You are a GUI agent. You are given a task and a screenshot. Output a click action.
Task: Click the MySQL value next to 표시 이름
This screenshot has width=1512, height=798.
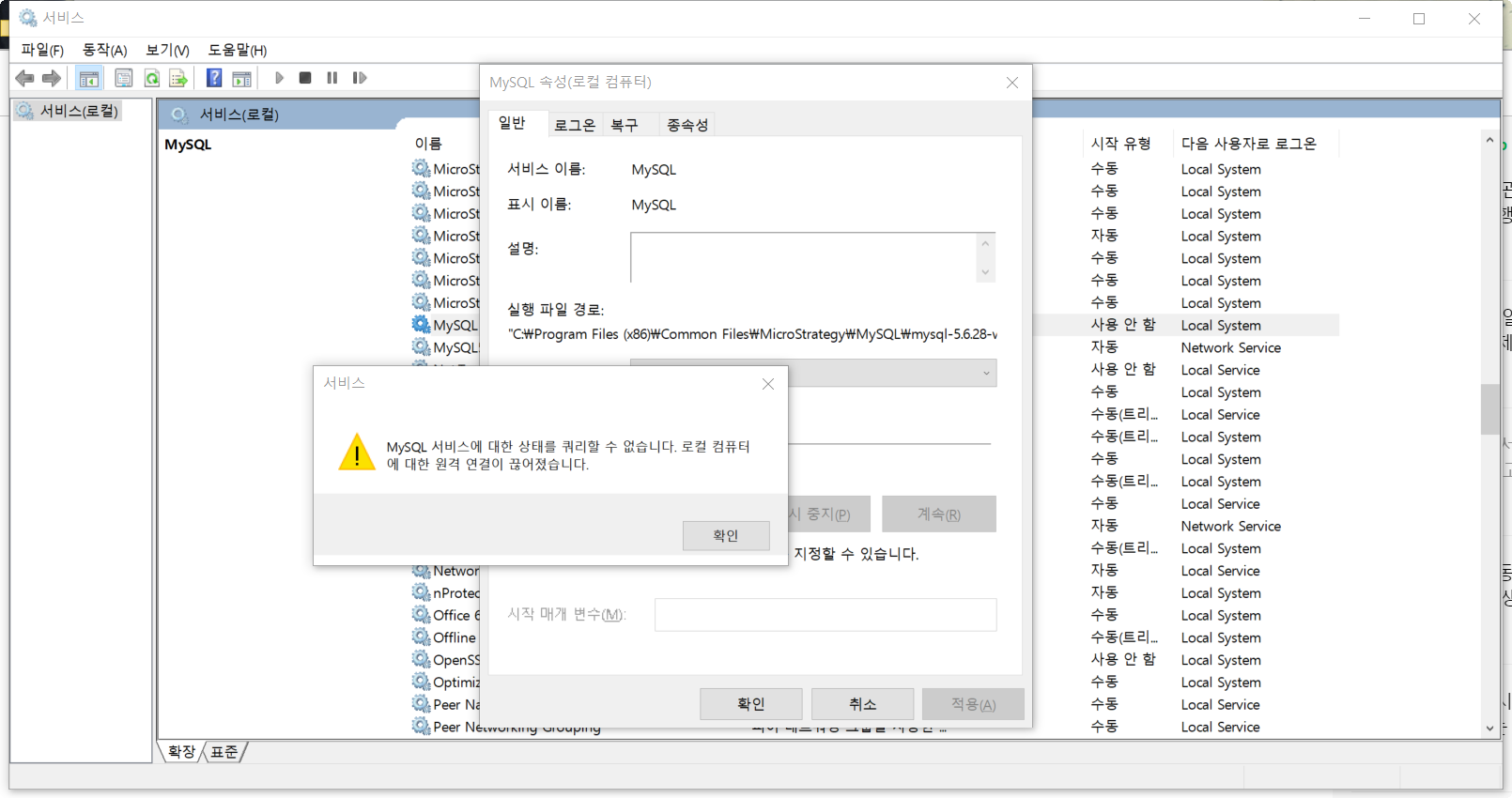[654, 205]
